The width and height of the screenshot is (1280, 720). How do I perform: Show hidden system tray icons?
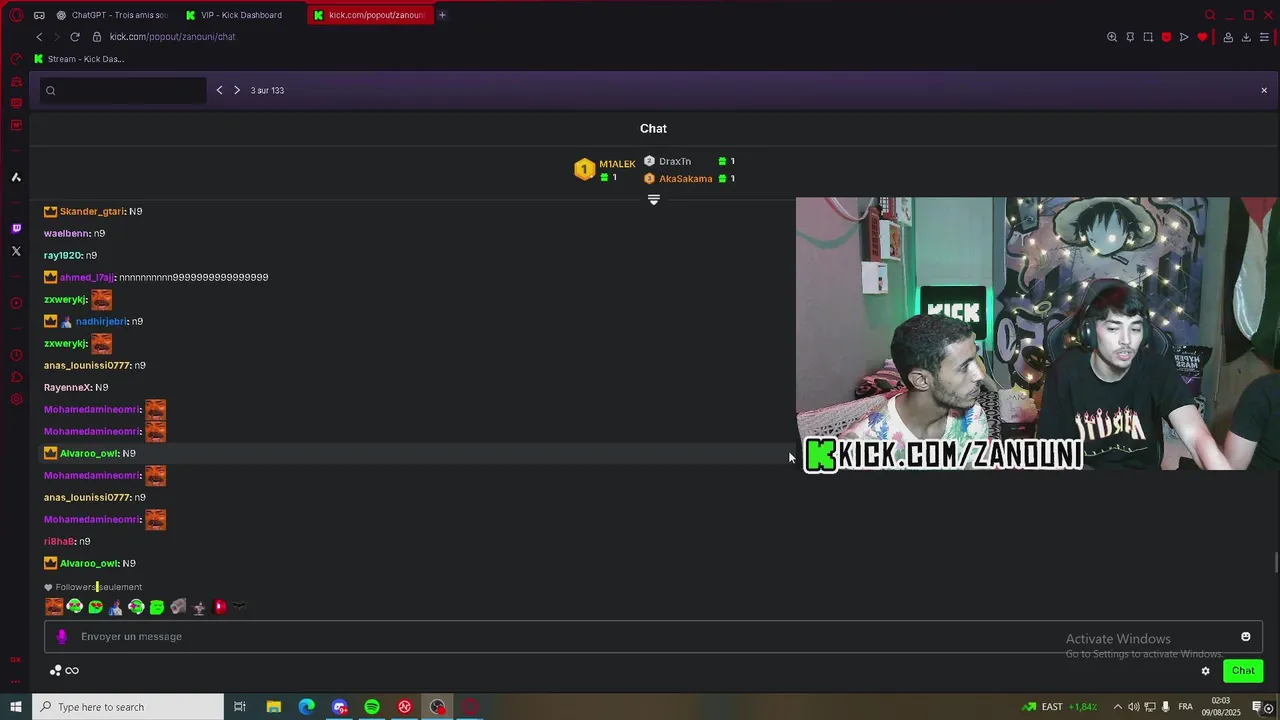1118,707
